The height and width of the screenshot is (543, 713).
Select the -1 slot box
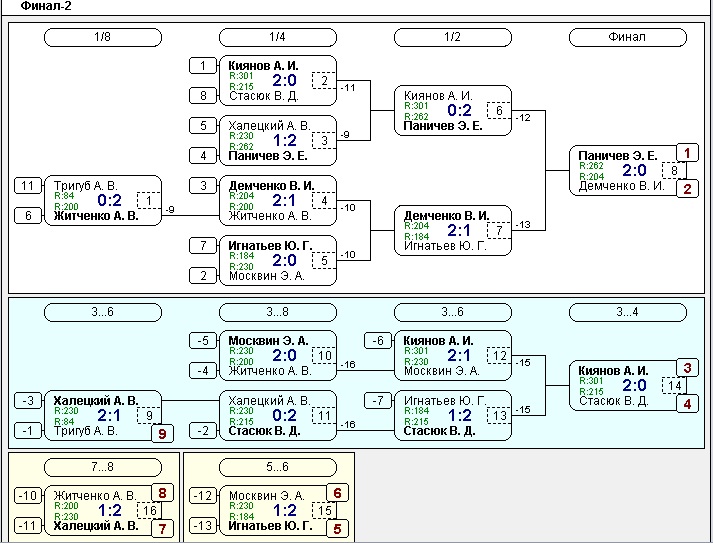(x=28, y=431)
